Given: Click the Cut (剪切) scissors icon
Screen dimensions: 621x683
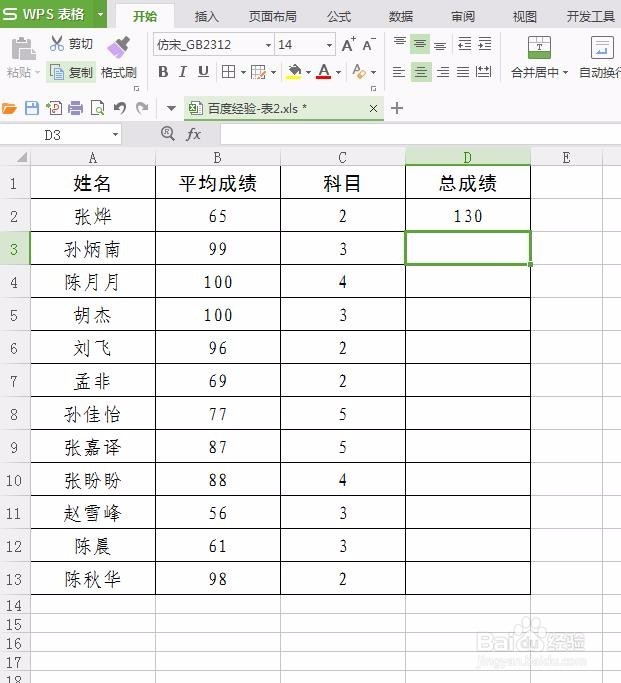Looking at the screenshot, I should [57, 43].
